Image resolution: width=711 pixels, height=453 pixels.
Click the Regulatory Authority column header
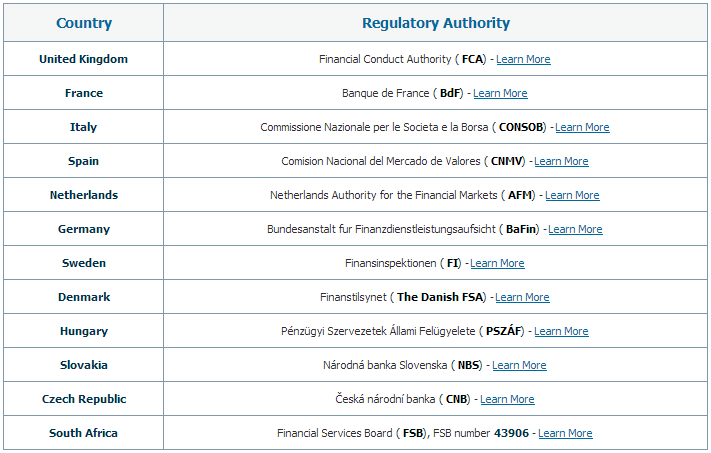click(x=435, y=23)
